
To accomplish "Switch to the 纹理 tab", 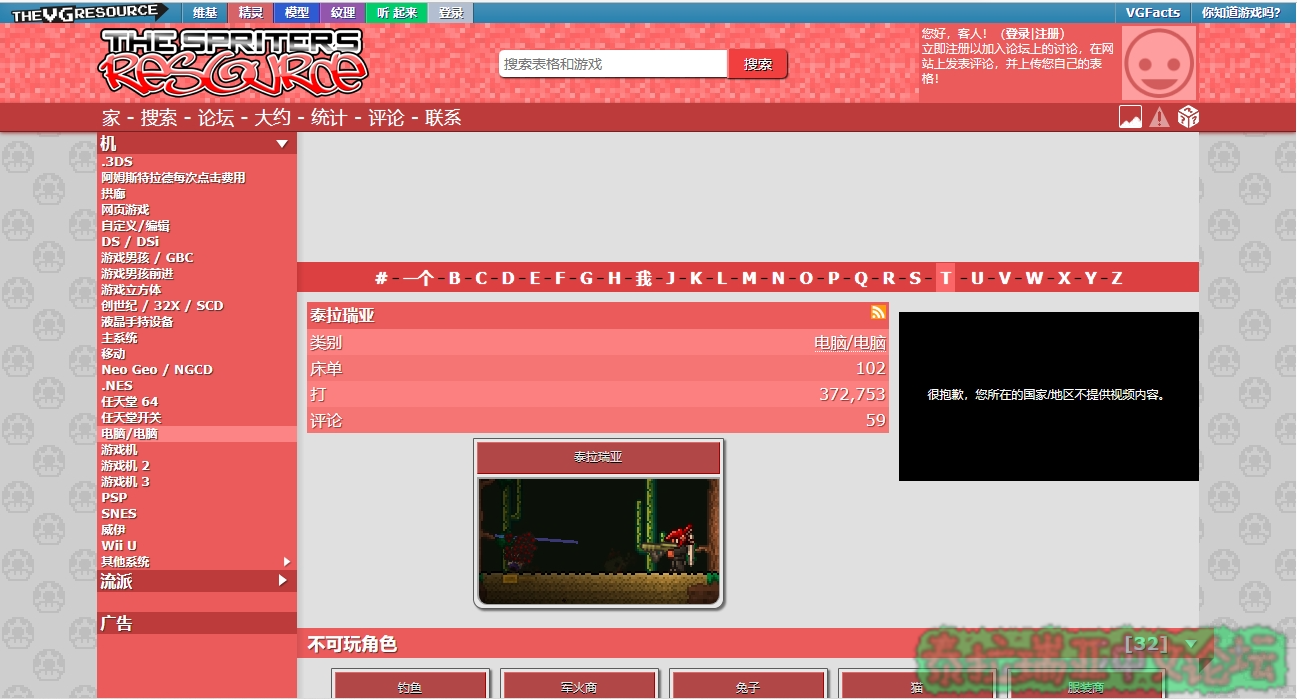I will (x=343, y=13).
